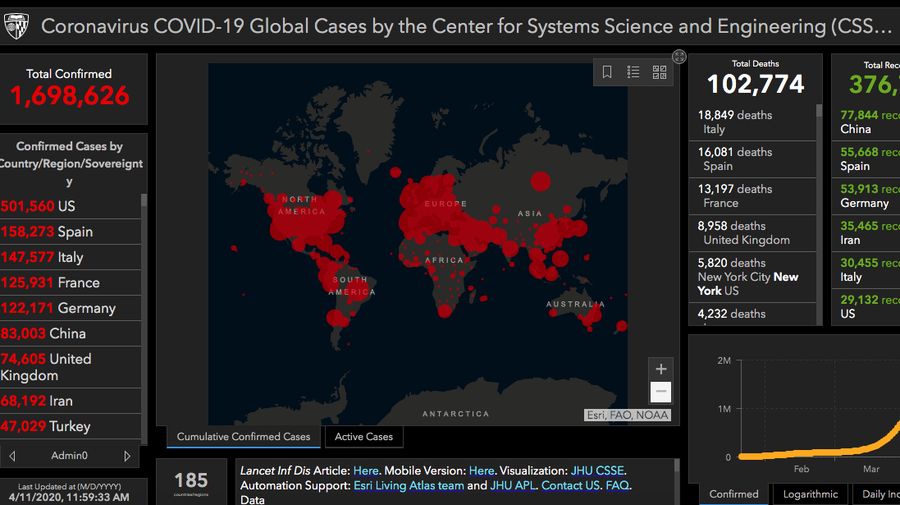Select Spain with 158,273 confirmed cases
This screenshot has width=900, height=505.
[70, 232]
